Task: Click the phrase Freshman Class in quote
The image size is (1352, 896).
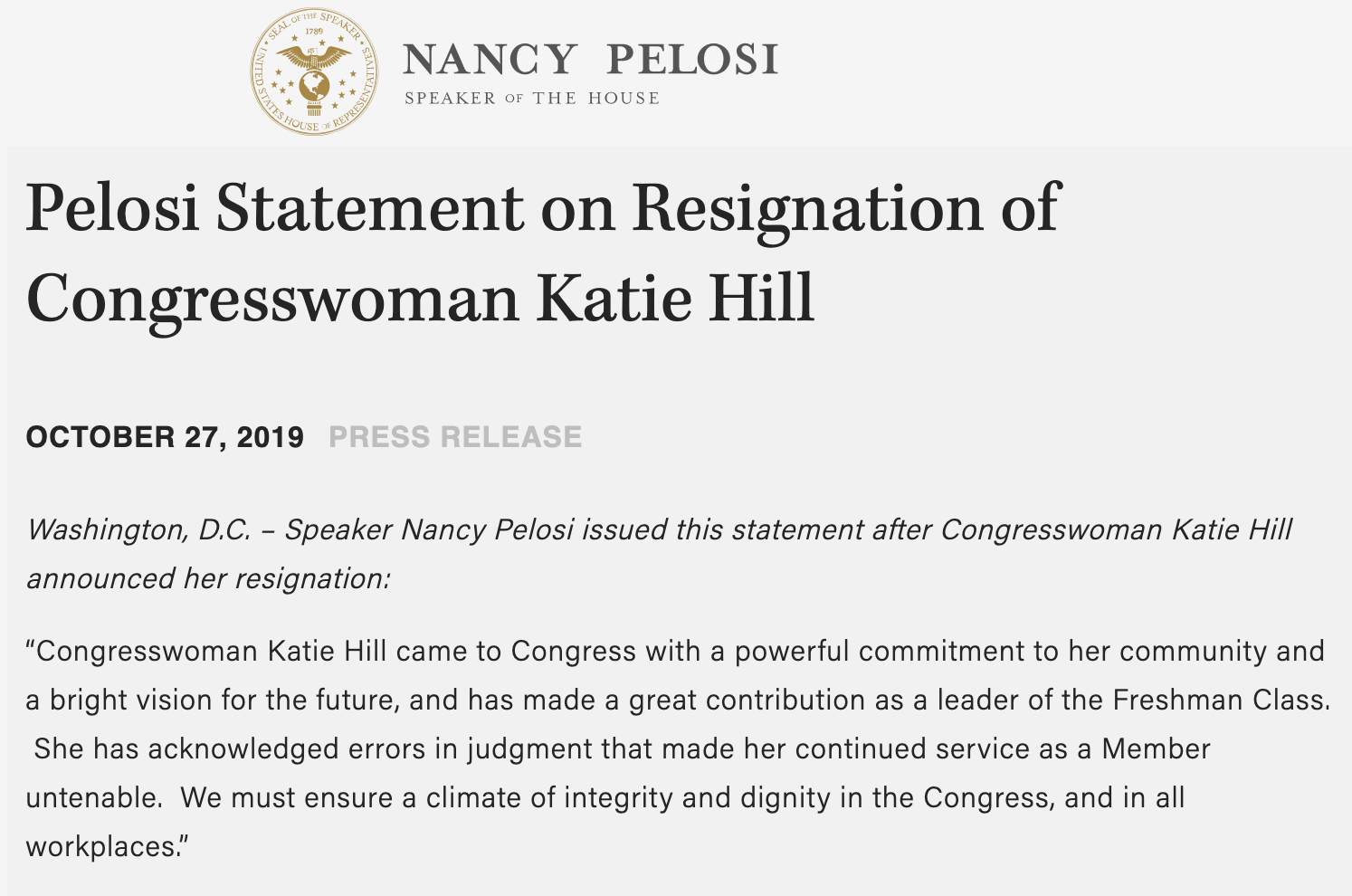Action: click(1221, 701)
